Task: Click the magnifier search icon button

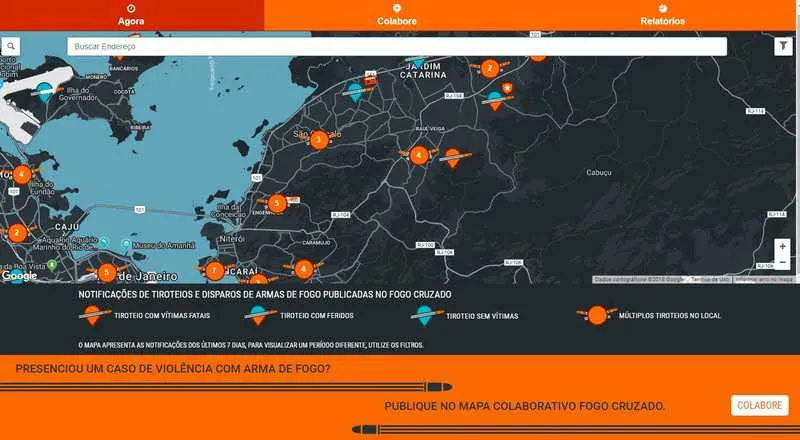Action: [11, 46]
